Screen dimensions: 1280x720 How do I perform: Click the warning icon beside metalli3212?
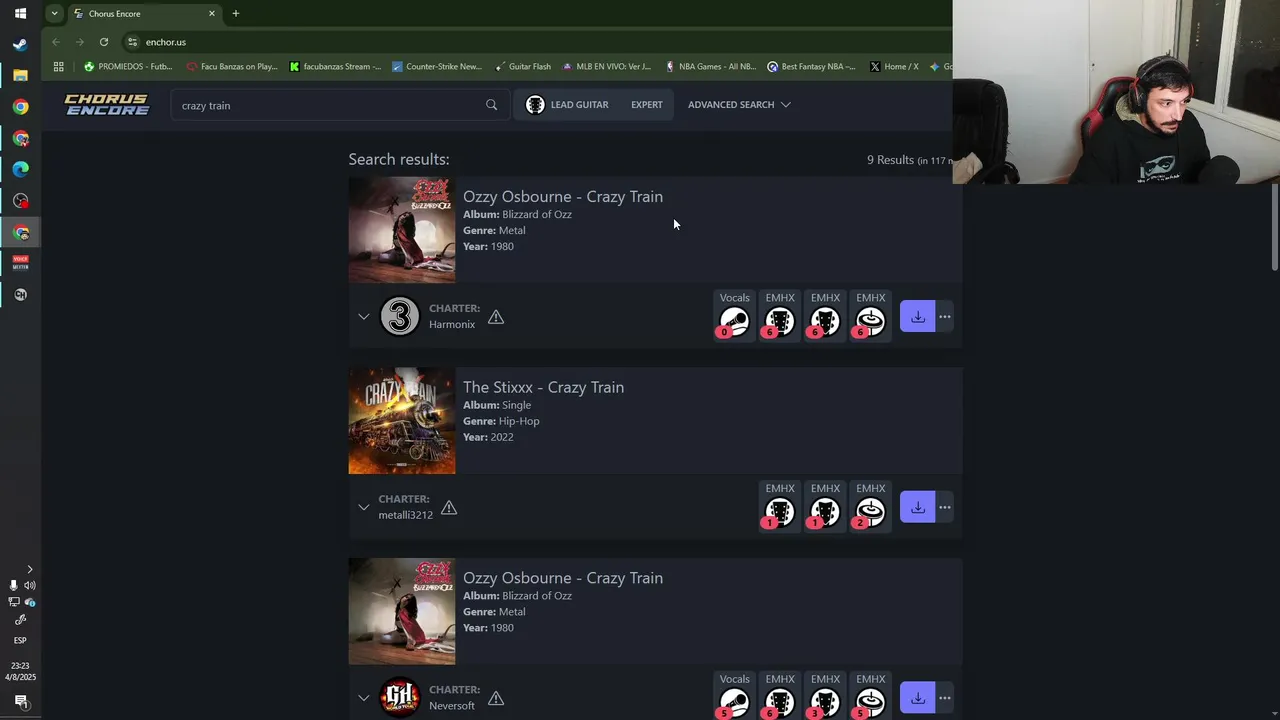(x=449, y=507)
